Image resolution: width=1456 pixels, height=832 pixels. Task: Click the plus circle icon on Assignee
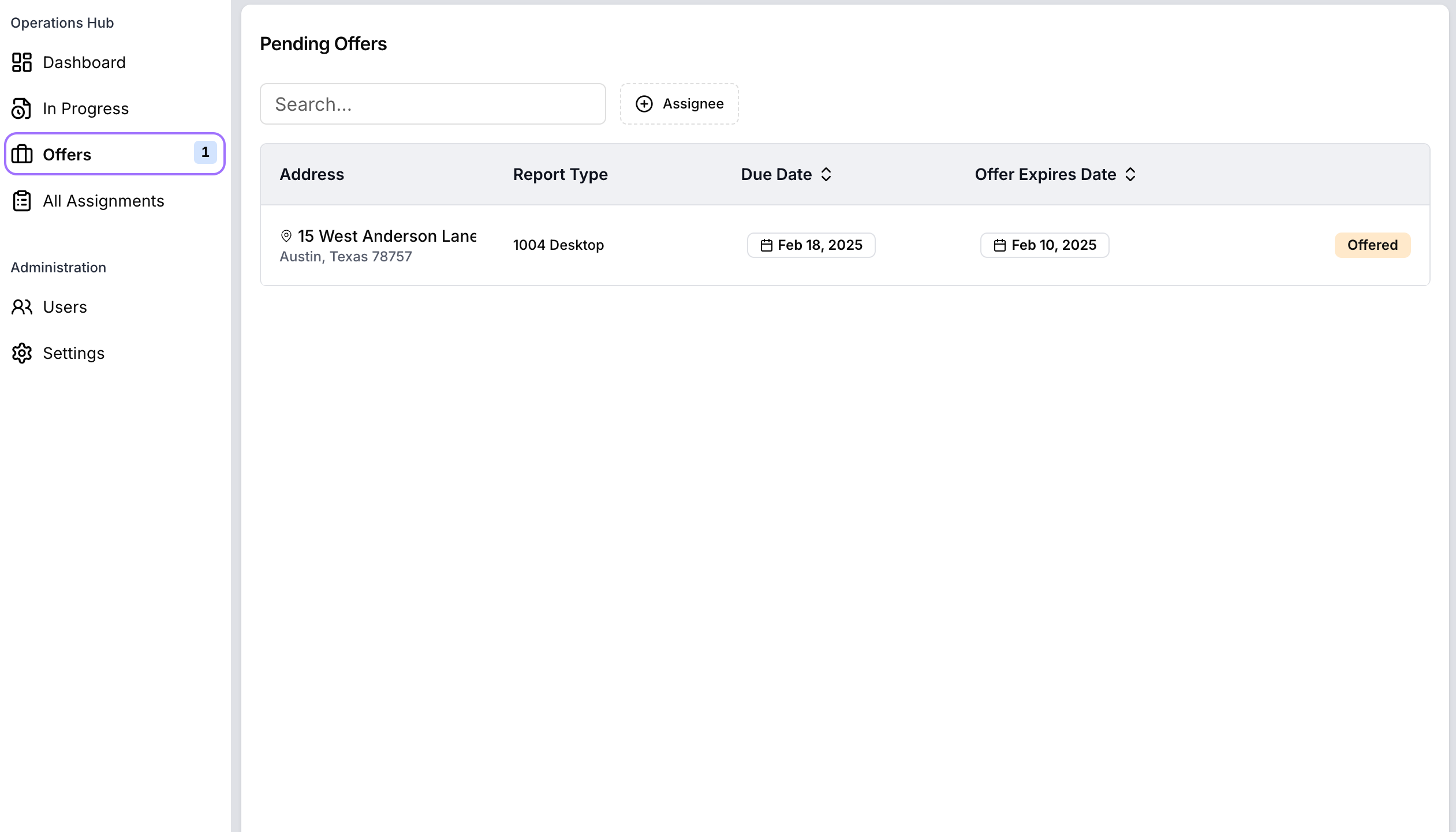644,104
